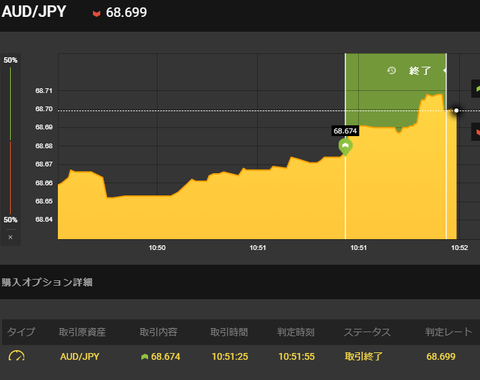Click the 取引終了 status cell
Viewport: 480px width, 380px height.
point(364,357)
